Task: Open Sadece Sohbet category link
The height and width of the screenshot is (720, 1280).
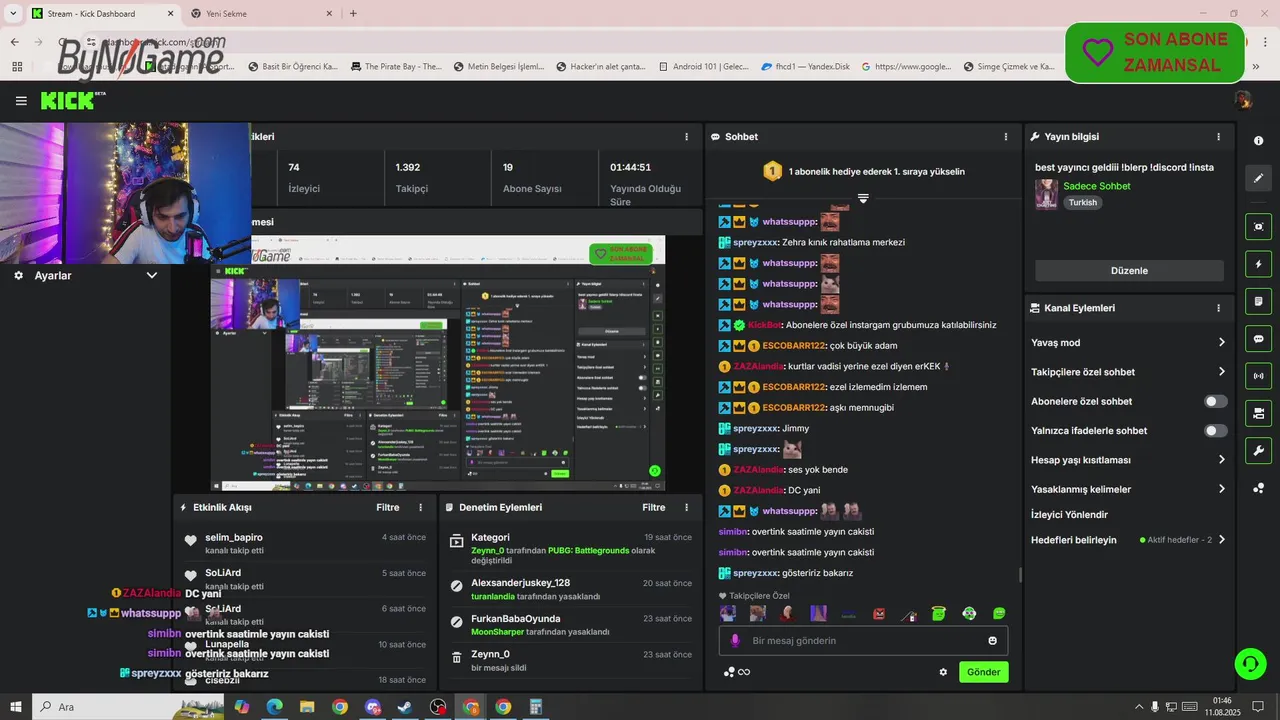Action: click(x=1097, y=186)
